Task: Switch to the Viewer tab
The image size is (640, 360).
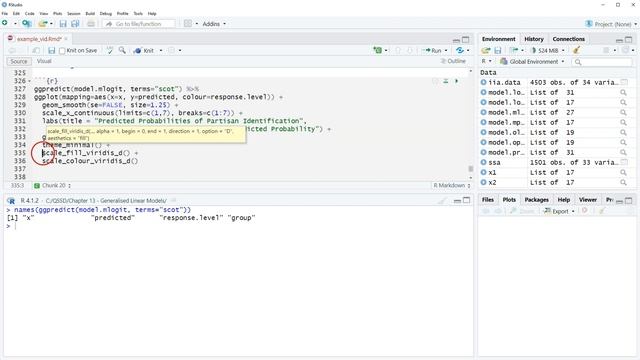Action: point(587,200)
